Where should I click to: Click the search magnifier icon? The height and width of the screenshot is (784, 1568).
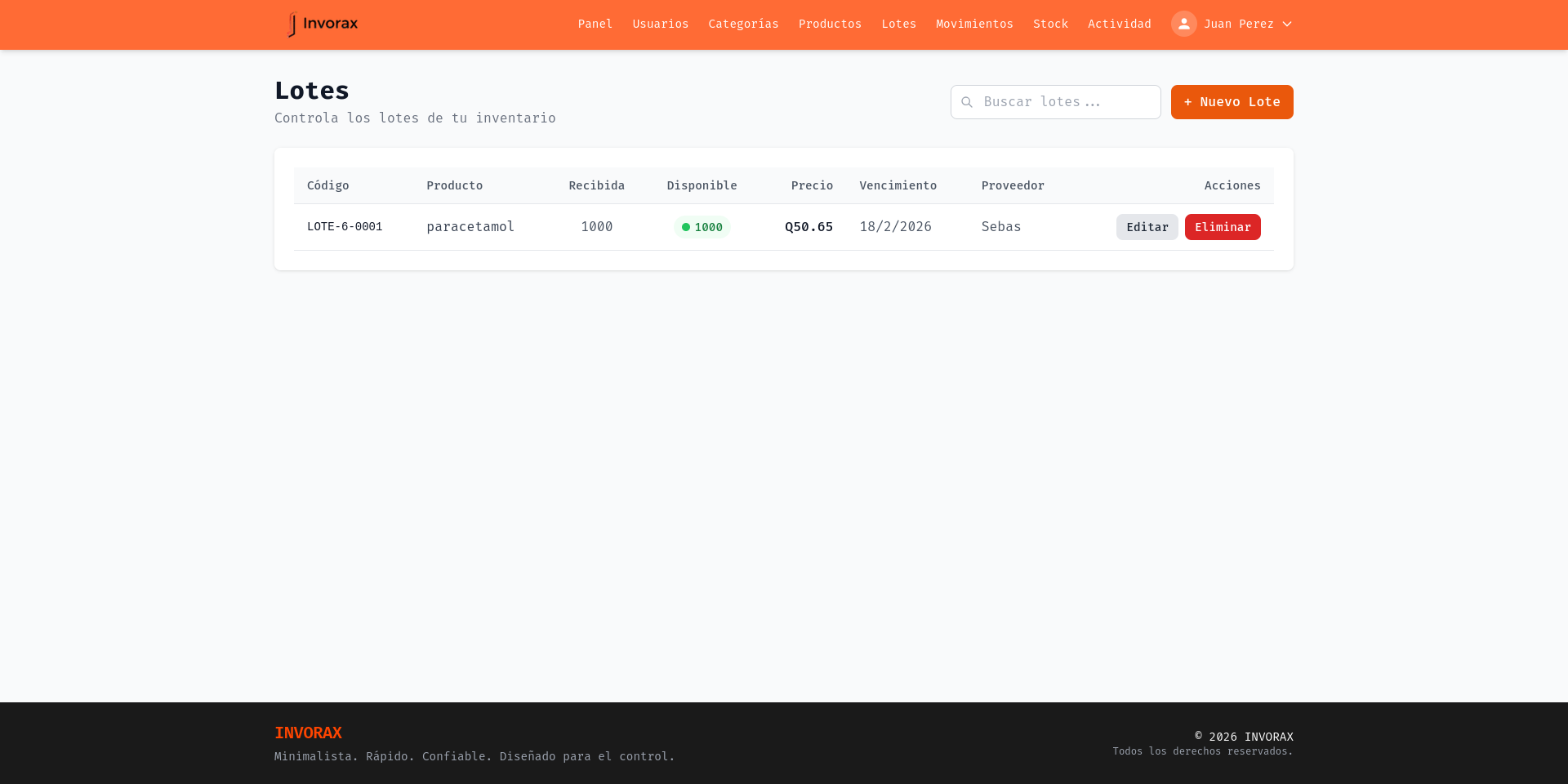pyautogui.click(x=967, y=102)
